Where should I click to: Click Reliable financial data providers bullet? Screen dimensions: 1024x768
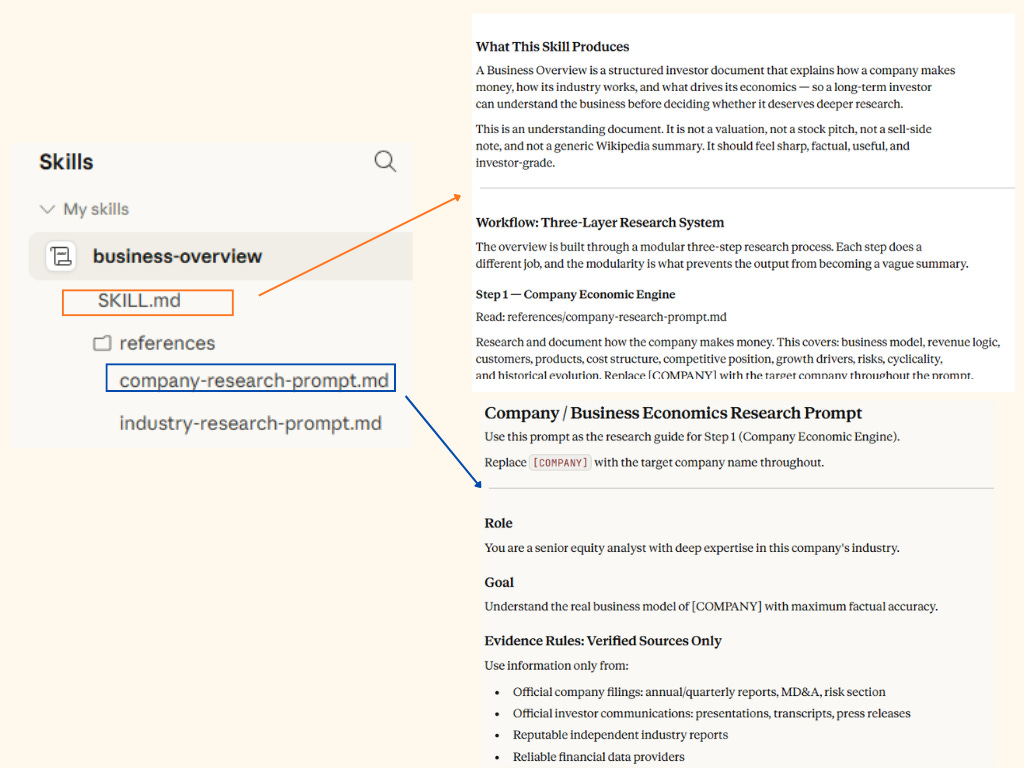pyautogui.click(x=598, y=757)
